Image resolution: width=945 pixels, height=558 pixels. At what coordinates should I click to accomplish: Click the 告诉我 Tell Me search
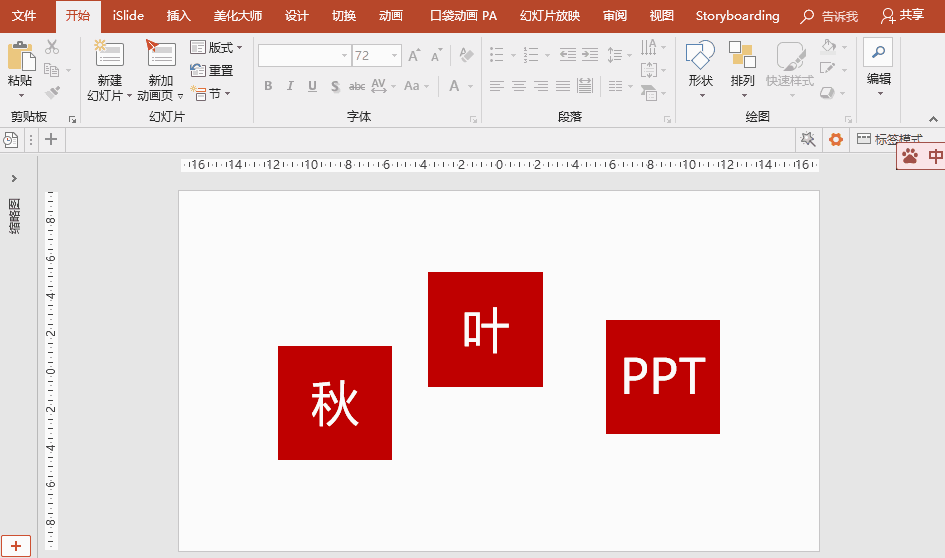829,17
